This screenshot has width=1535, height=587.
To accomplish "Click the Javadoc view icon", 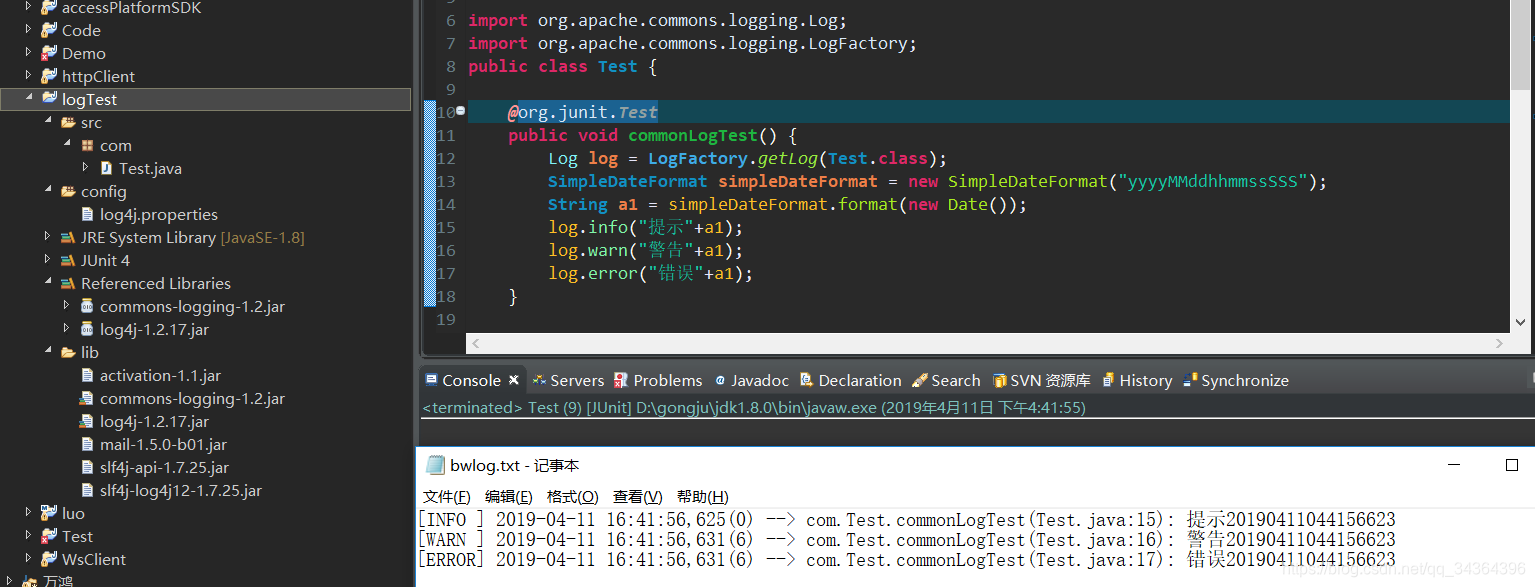I will 720,380.
